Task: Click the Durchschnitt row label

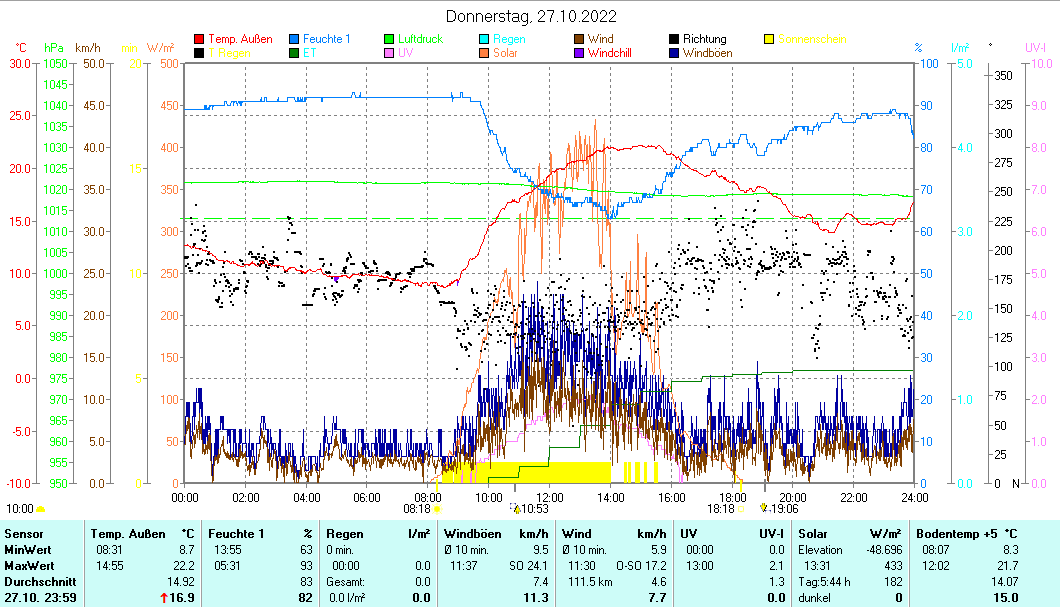Action: 36,581
